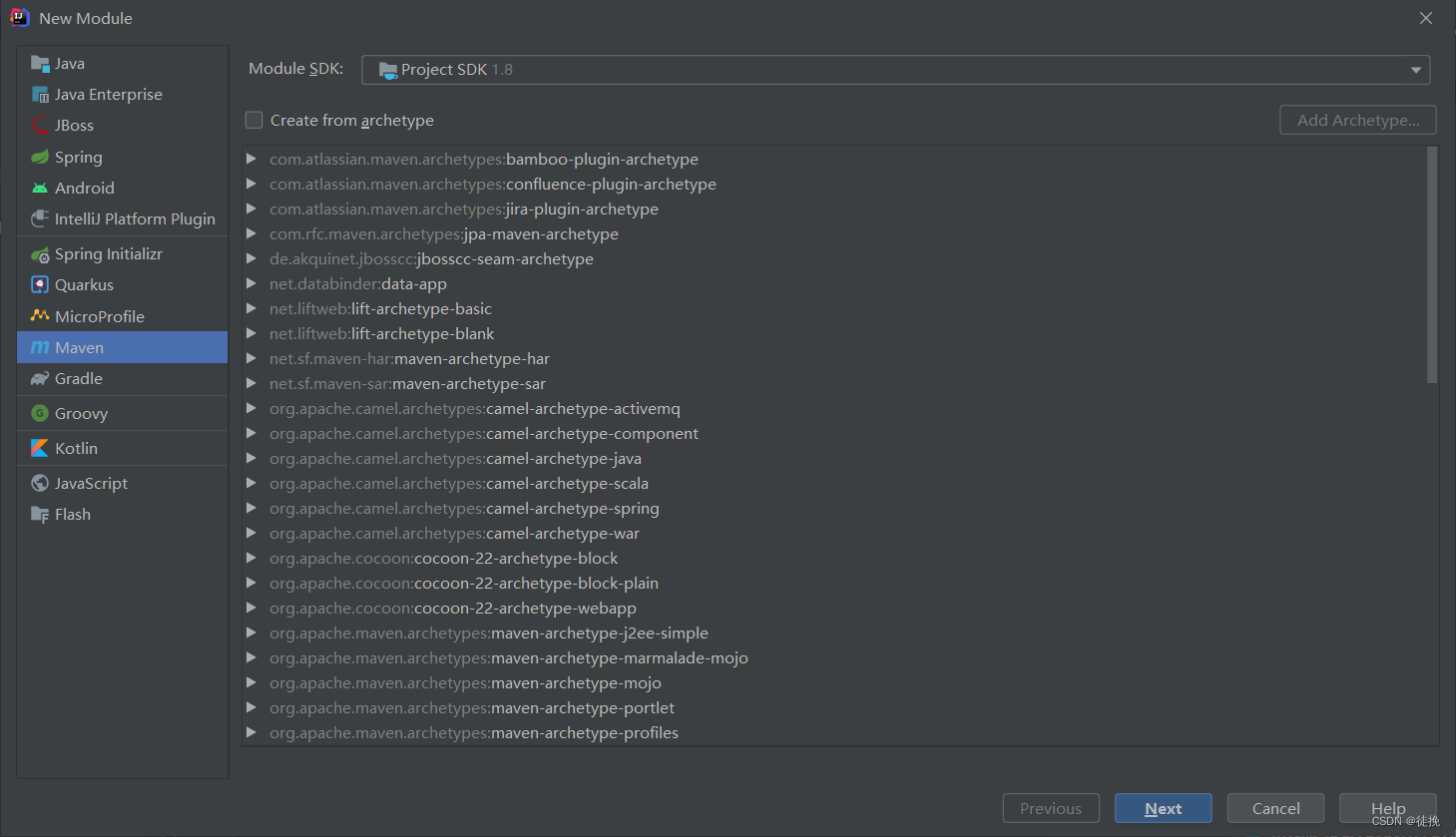The height and width of the screenshot is (837, 1456).
Task: Select camel-archetype-war row
Action: pos(834,534)
